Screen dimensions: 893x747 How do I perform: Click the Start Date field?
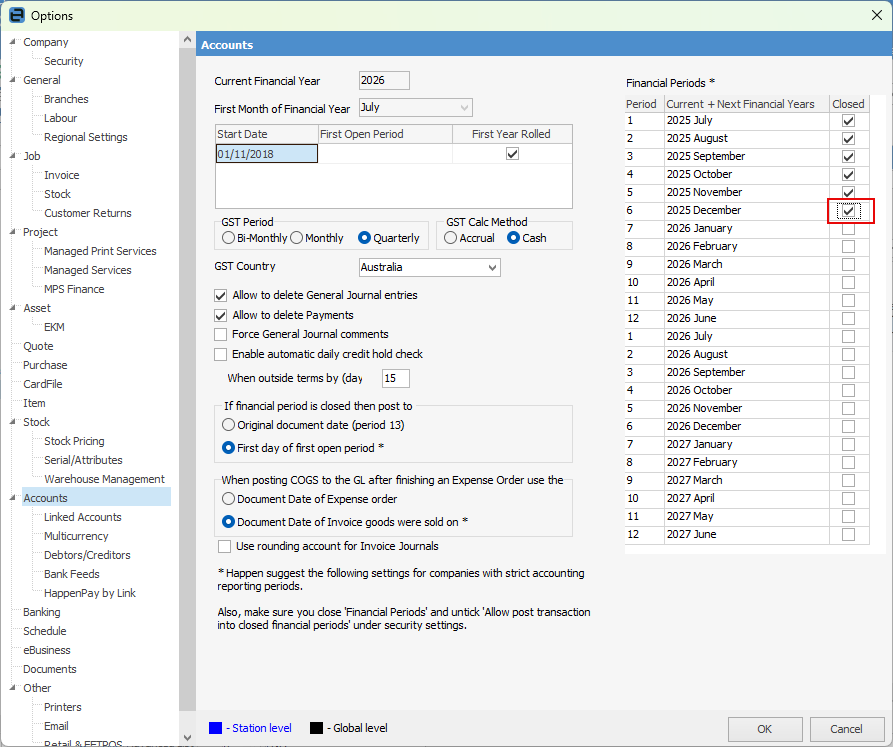click(x=266, y=154)
